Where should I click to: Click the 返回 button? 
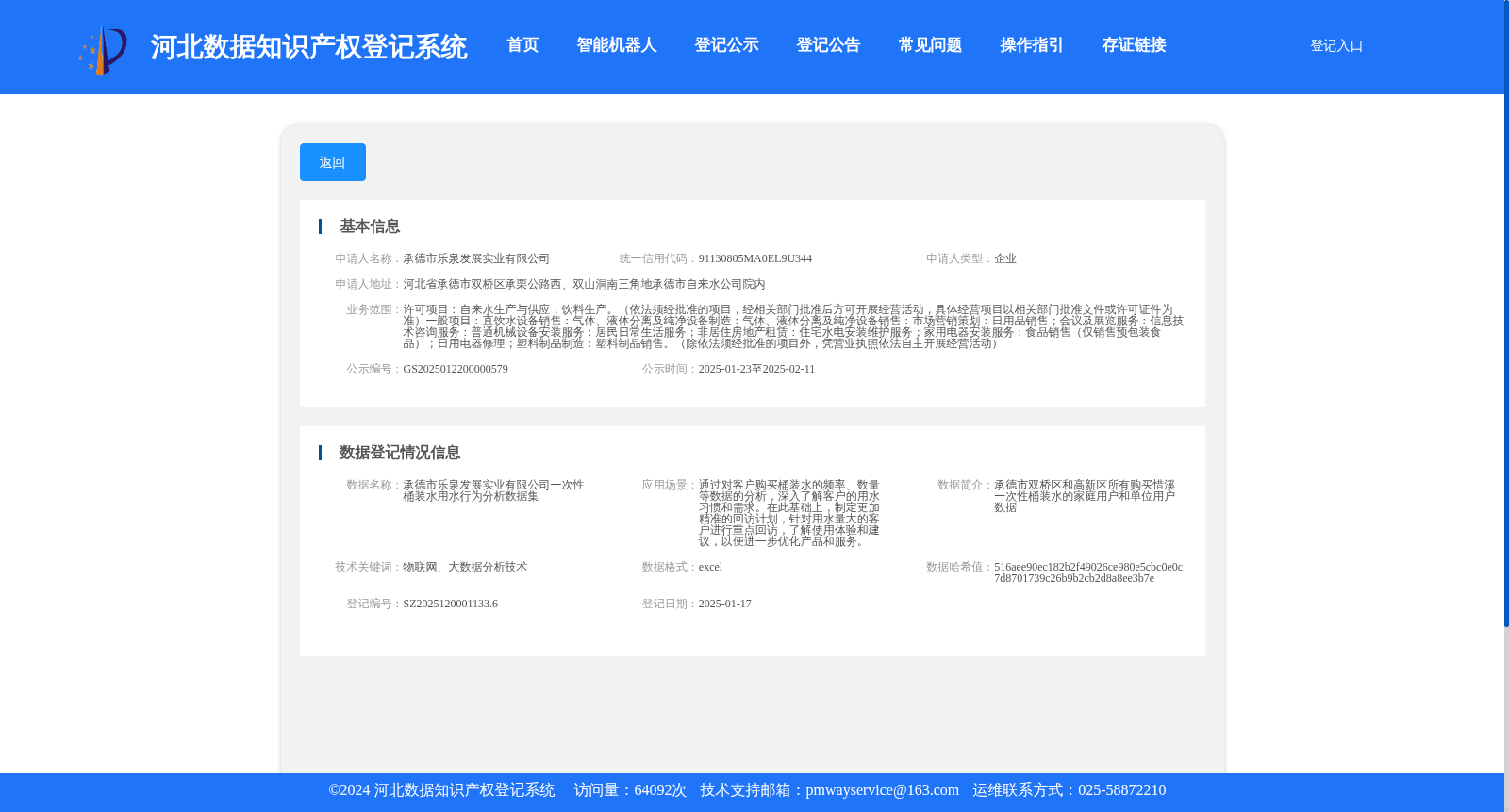pos(333,162)
